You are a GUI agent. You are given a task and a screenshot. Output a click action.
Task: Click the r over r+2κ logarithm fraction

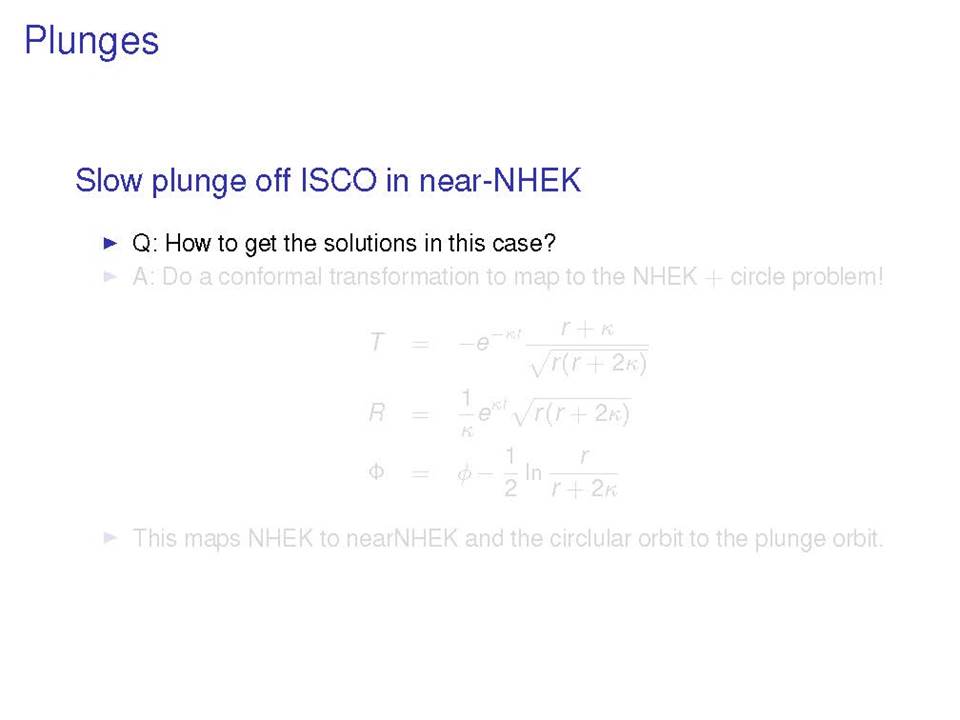[x=583, y=472]
